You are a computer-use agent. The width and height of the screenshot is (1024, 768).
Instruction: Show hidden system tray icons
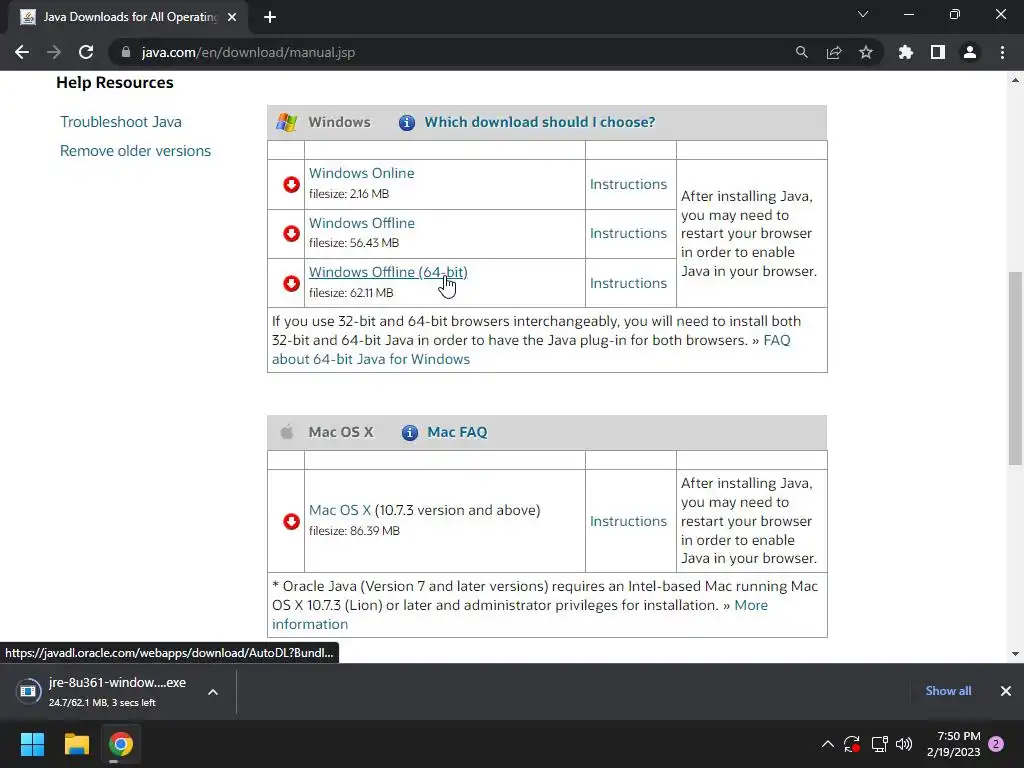click(827, 744)
